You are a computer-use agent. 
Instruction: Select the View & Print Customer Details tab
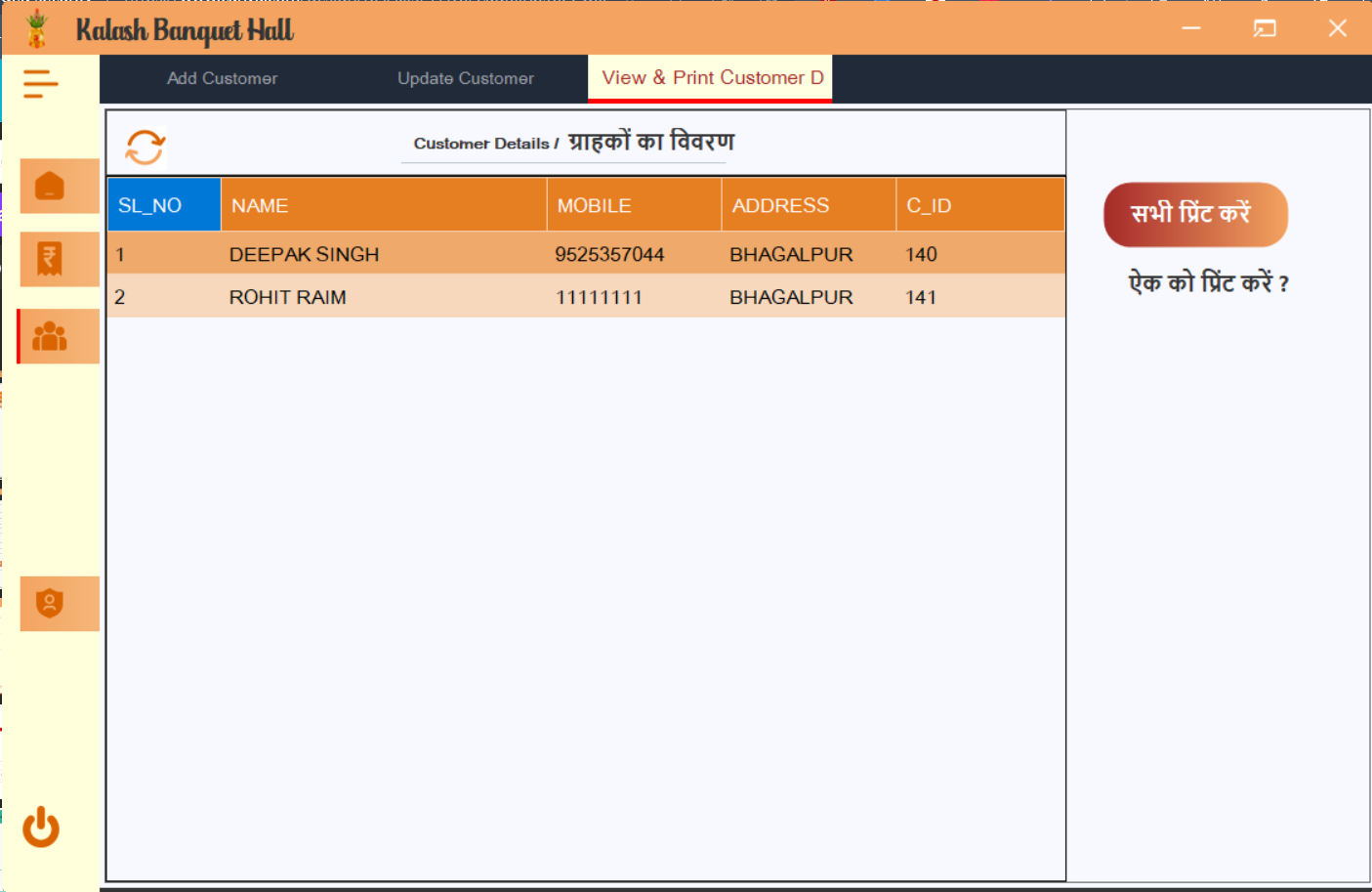pos(710,78)
